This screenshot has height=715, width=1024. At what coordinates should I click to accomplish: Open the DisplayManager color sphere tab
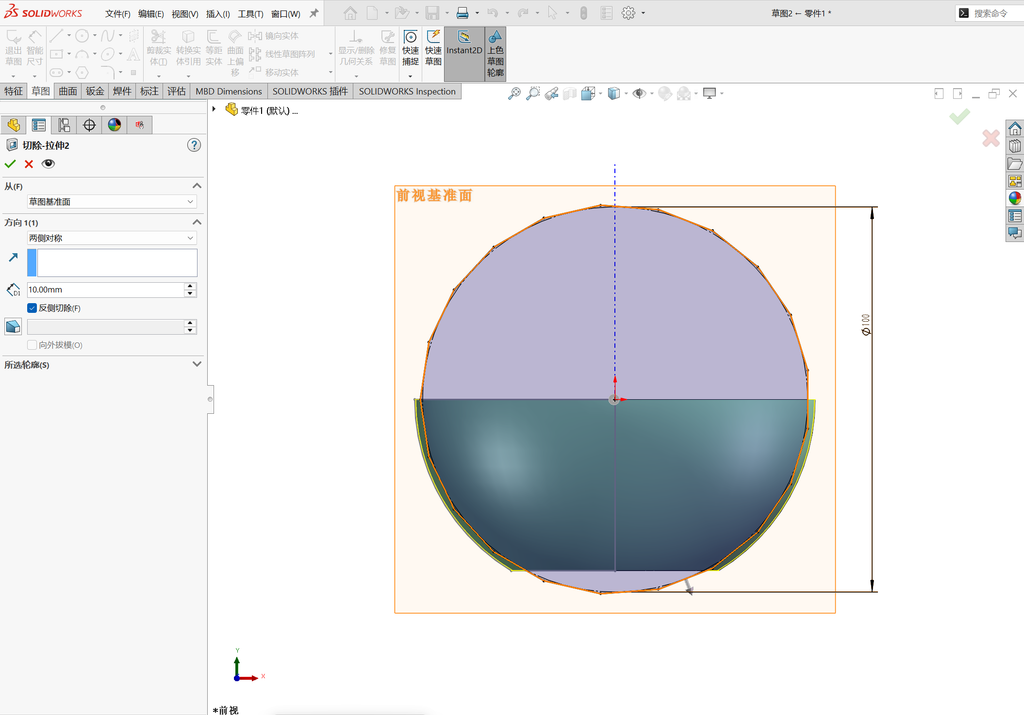point(114,125)
